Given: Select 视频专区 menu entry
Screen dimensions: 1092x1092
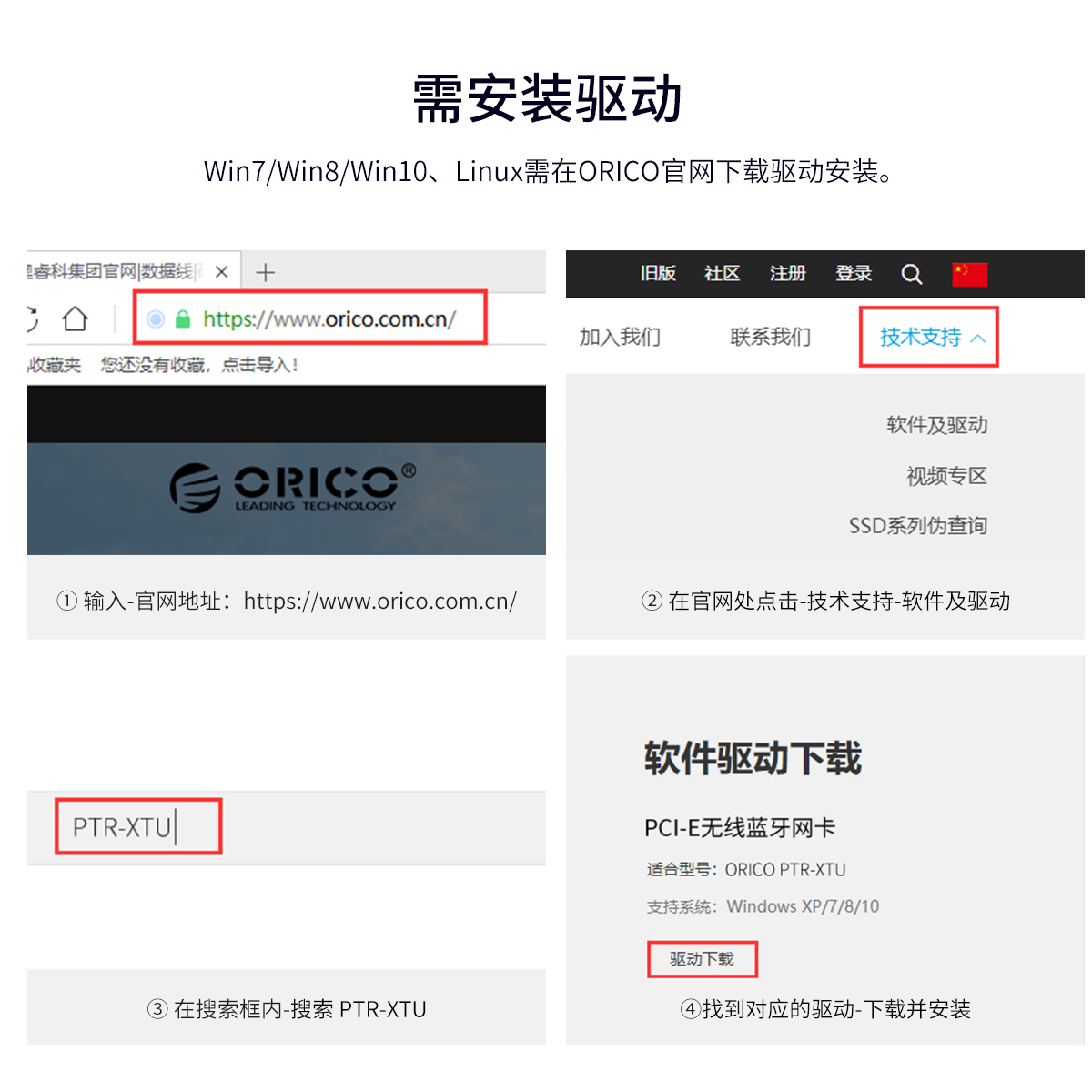Looking at the screenshot, I should click(946, 476).
